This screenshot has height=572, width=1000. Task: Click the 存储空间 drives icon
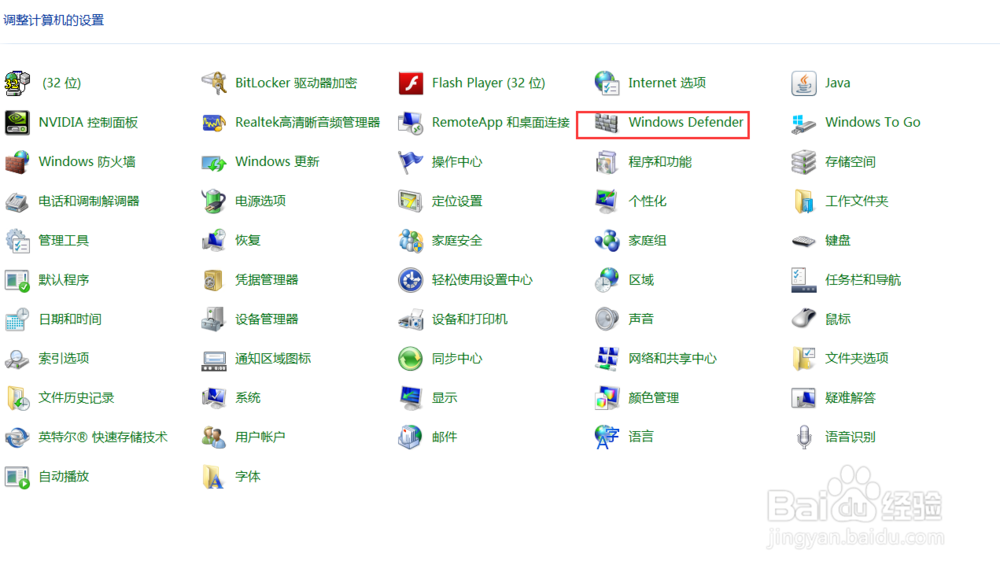tap(804, 162)
